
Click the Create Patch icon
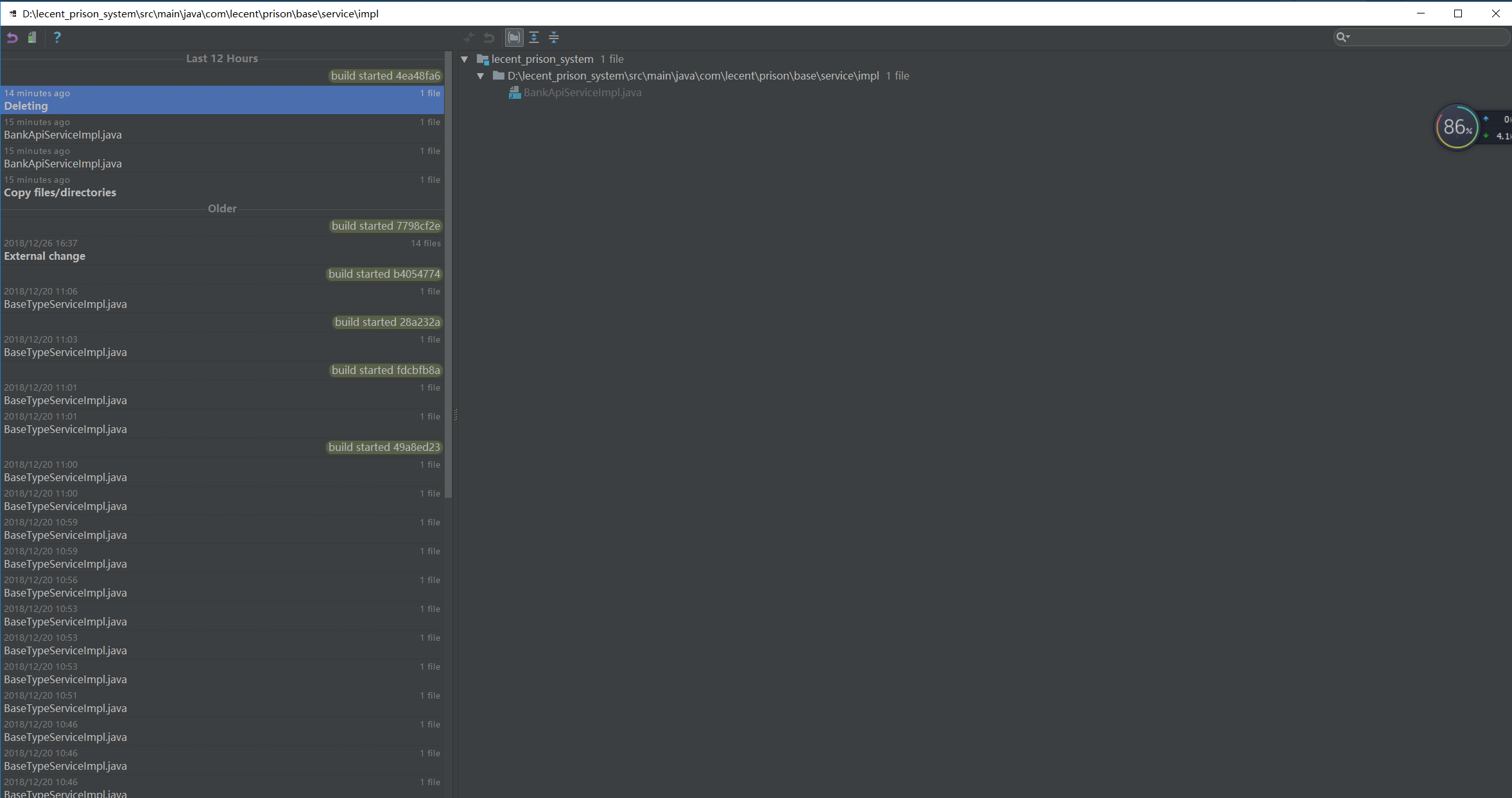[x=32, y=38]
